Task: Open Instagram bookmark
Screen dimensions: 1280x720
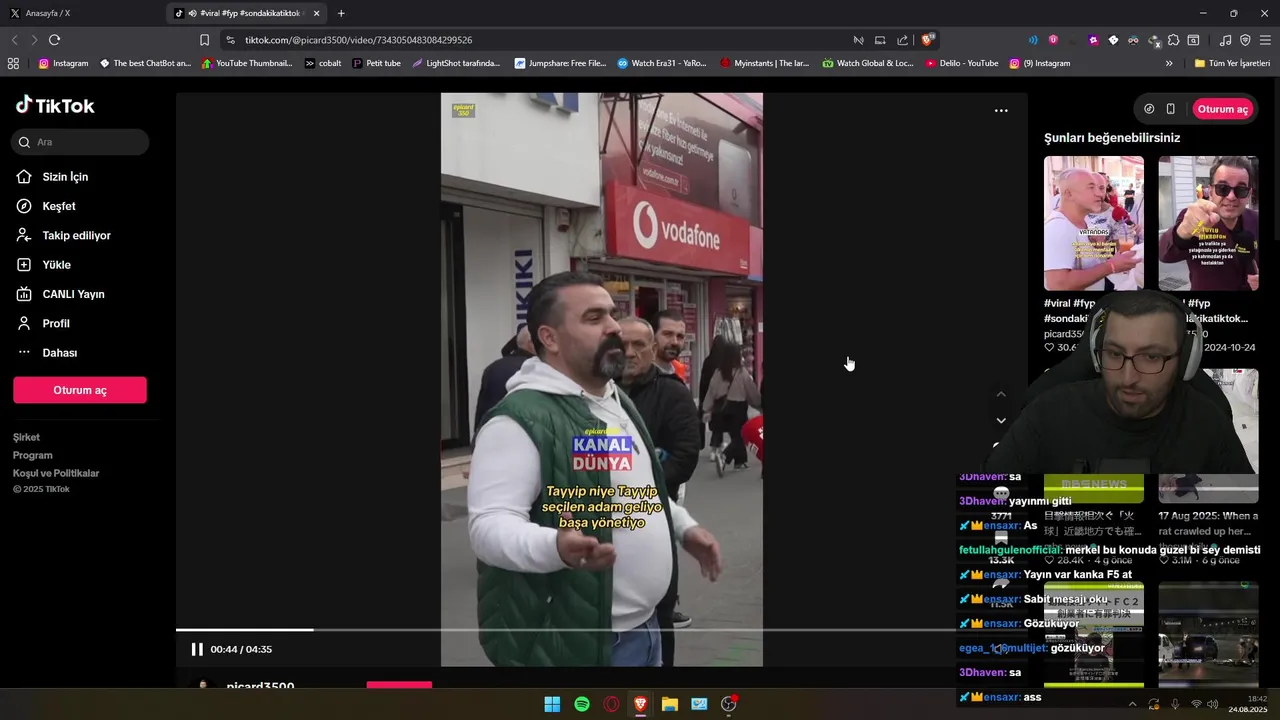Action: pyautogui.click(x=63, y=63)
